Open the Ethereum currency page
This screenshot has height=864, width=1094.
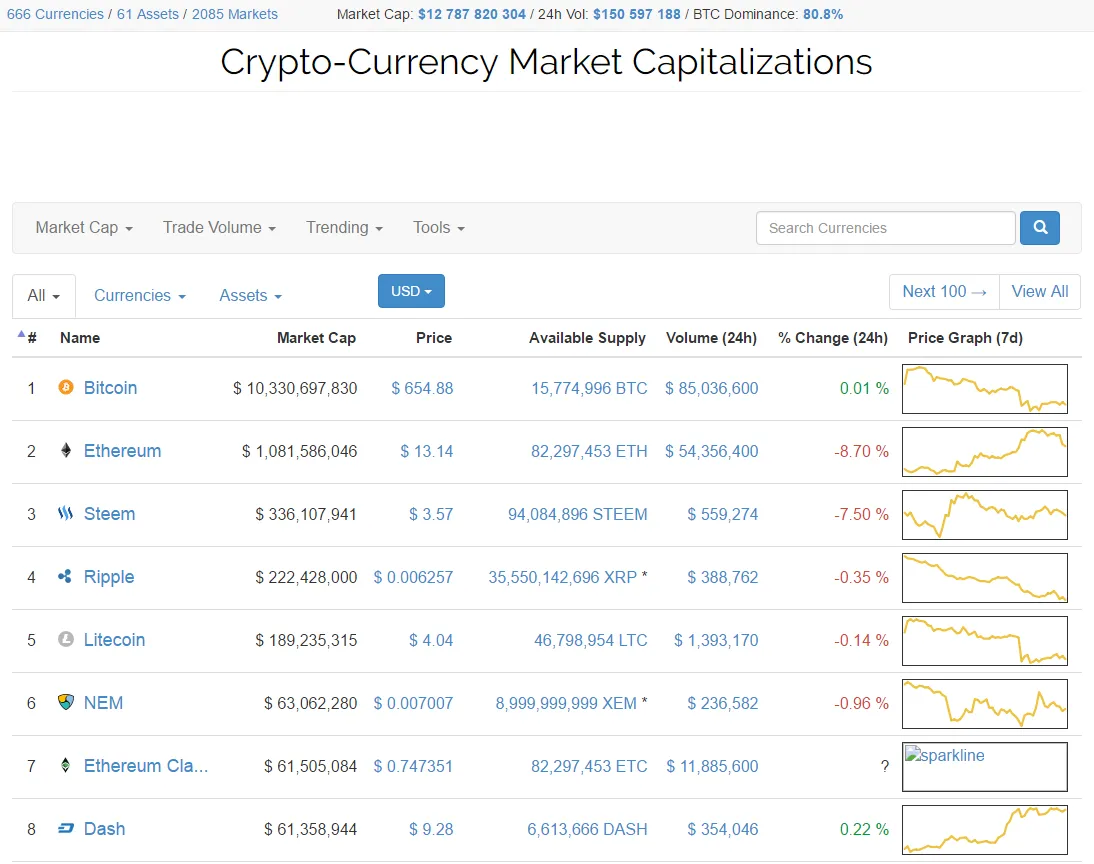tap(122, 451)
